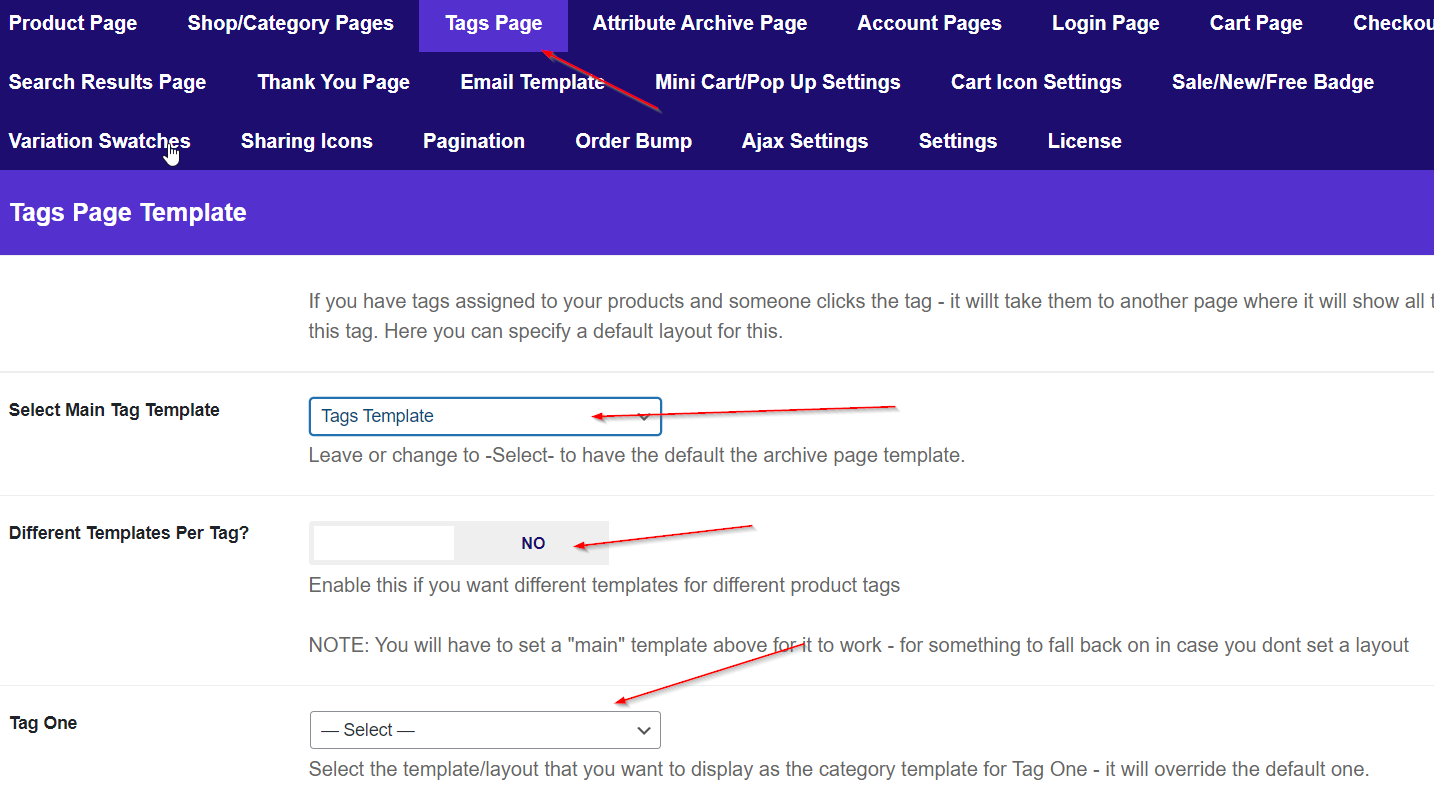Go to Account Pages tab
1434x797 pixels.
[929, 23]
